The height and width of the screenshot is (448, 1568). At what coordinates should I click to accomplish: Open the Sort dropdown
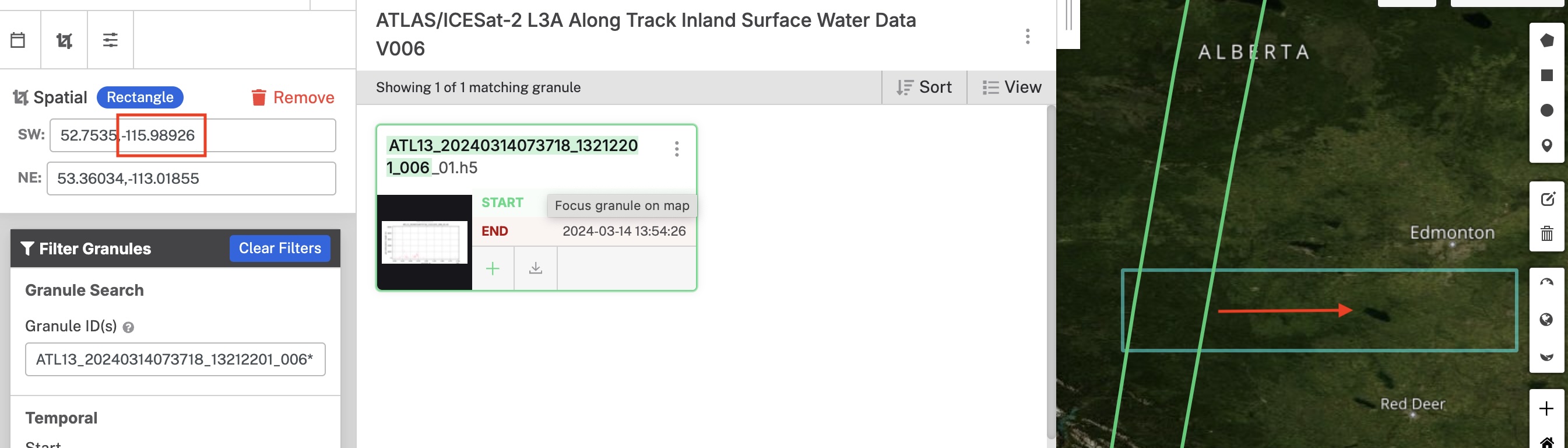[924, 87]
